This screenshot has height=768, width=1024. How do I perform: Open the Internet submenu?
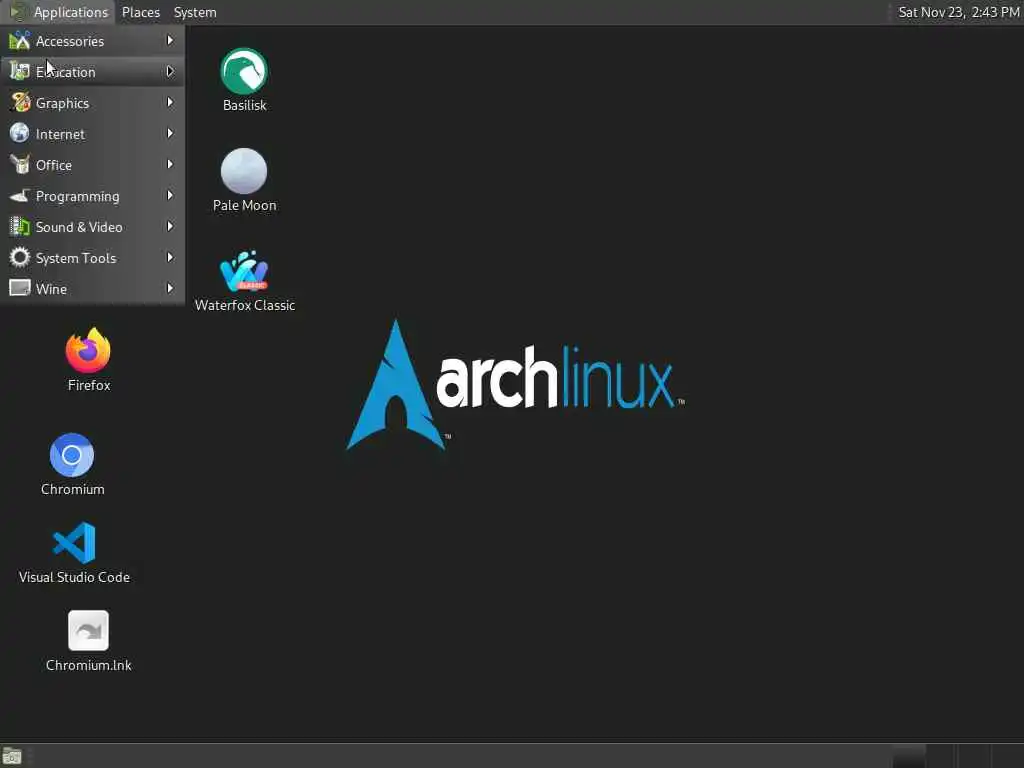point(92,133)
